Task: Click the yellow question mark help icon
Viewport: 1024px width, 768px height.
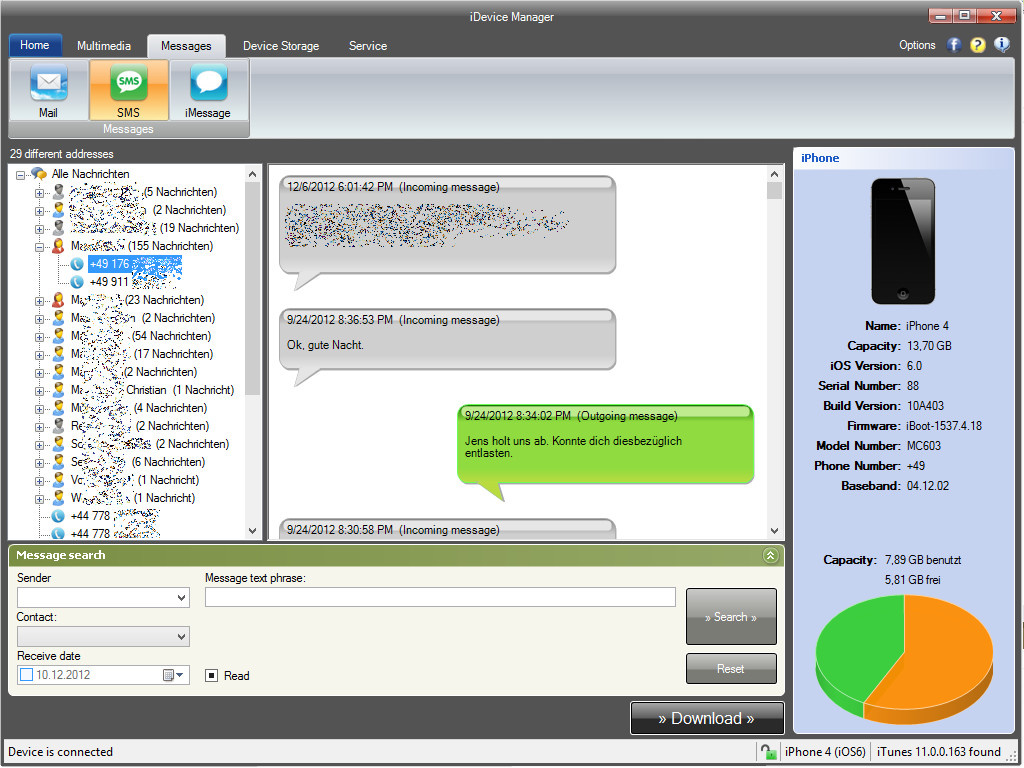Action: [978, 44]
